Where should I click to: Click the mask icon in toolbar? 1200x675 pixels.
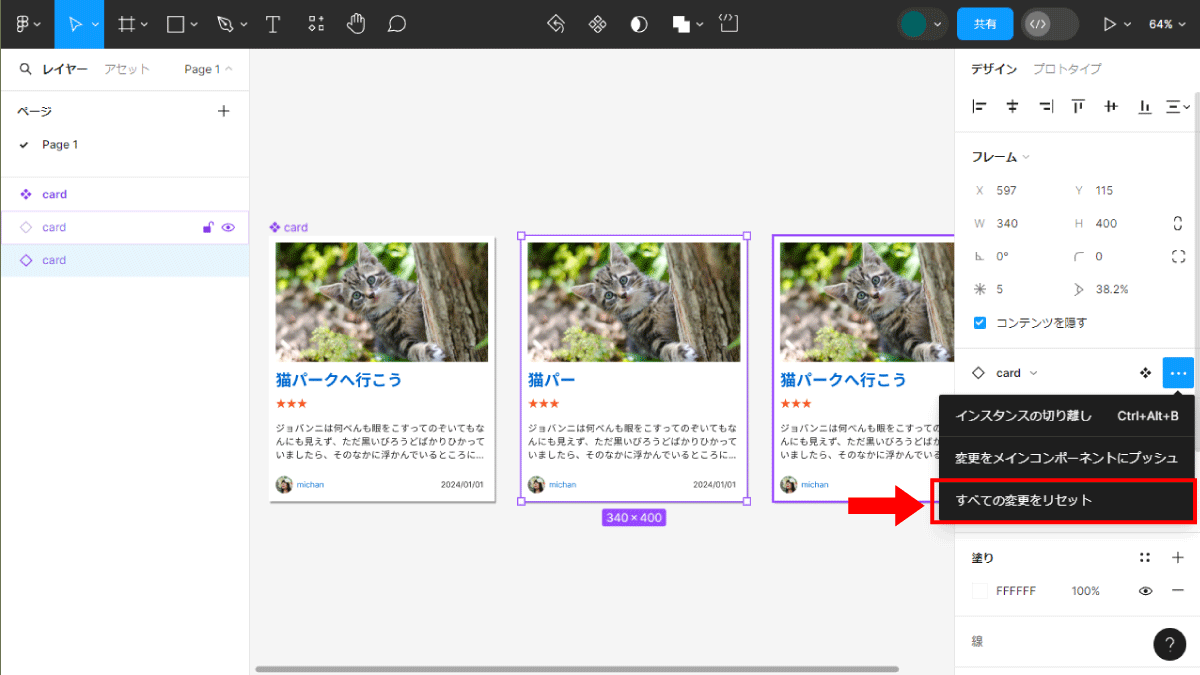click(x=639, y=24)
